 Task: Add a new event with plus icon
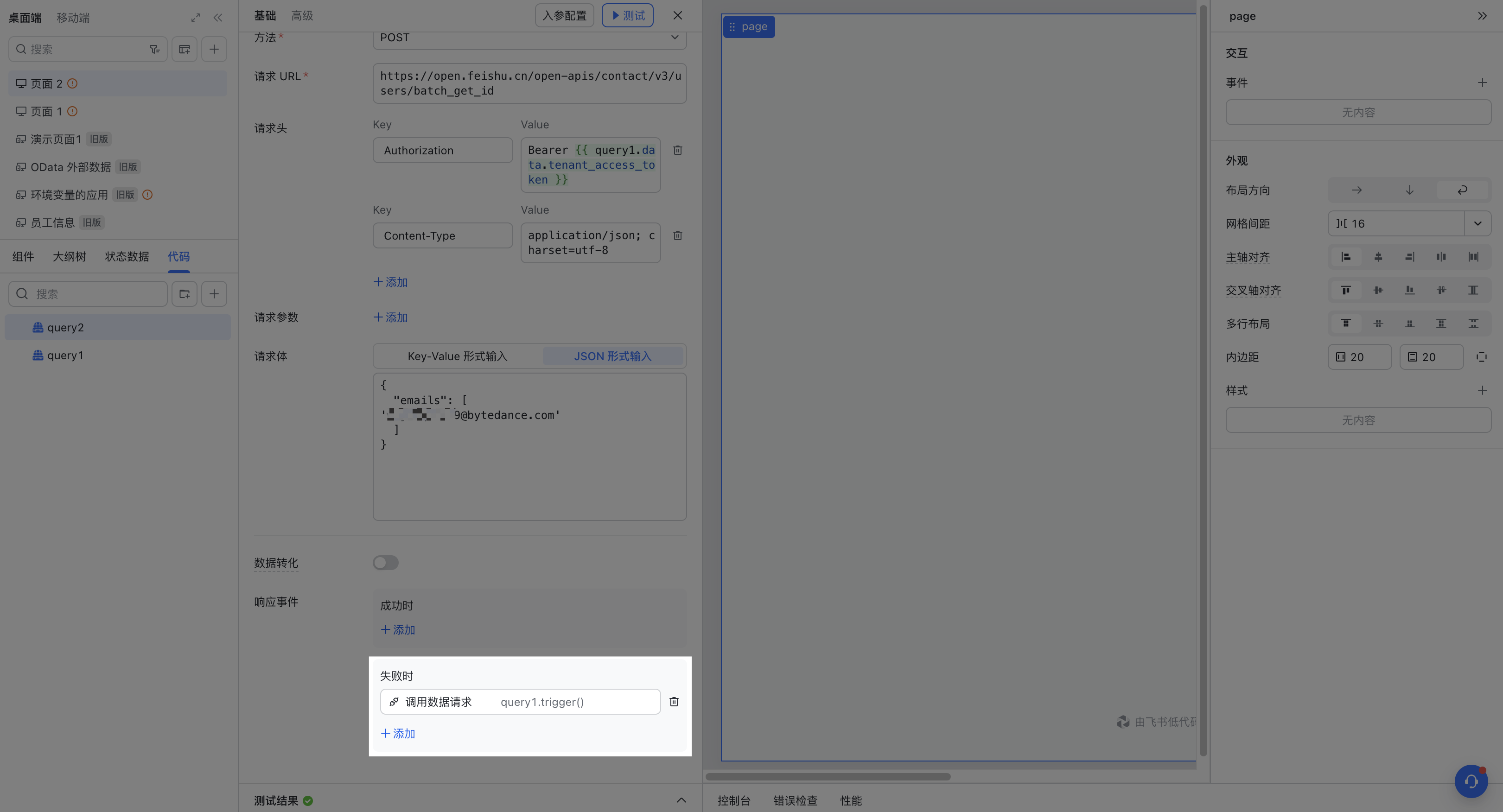[x=1482, y=83]
